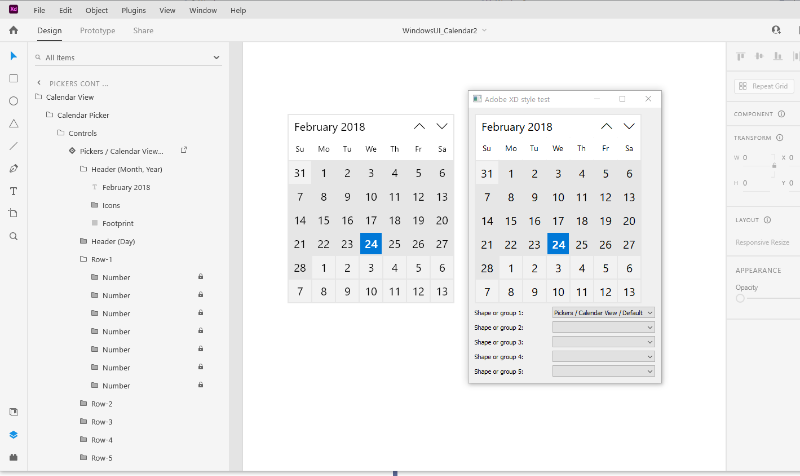Click the align middle vertical icon

(759, 56)
